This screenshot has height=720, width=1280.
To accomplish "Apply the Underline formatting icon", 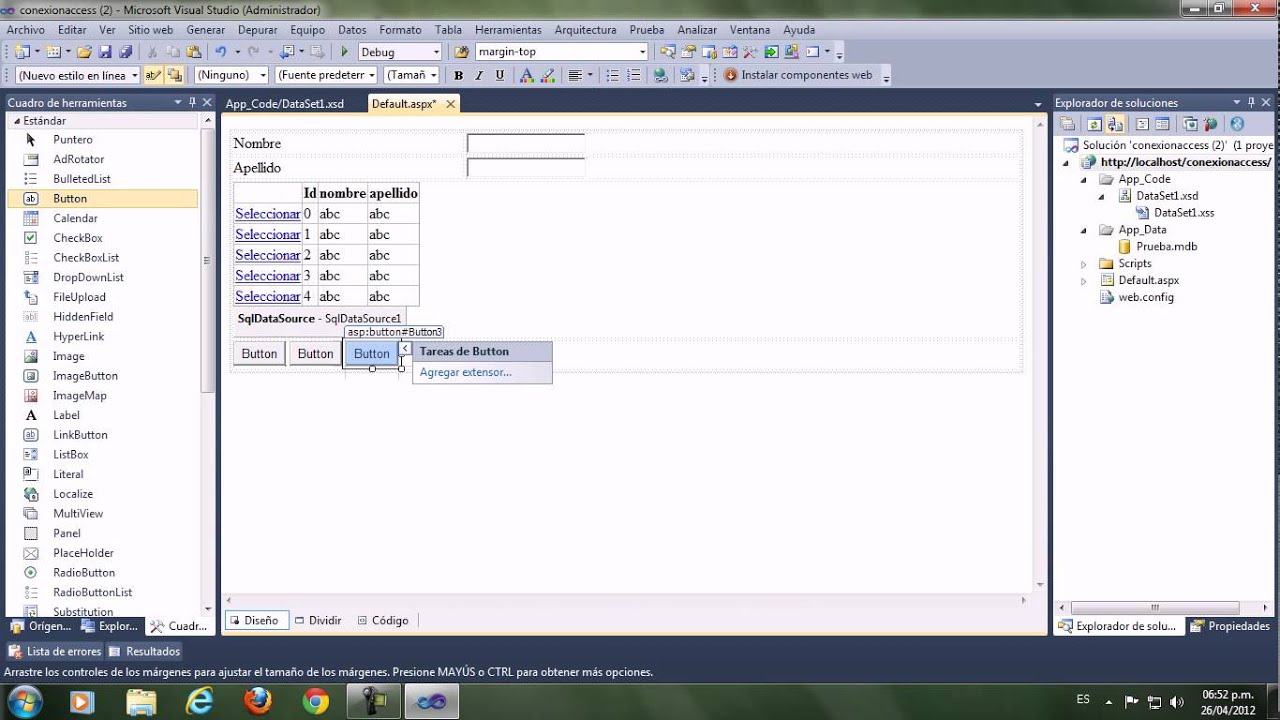I will 500,75.
